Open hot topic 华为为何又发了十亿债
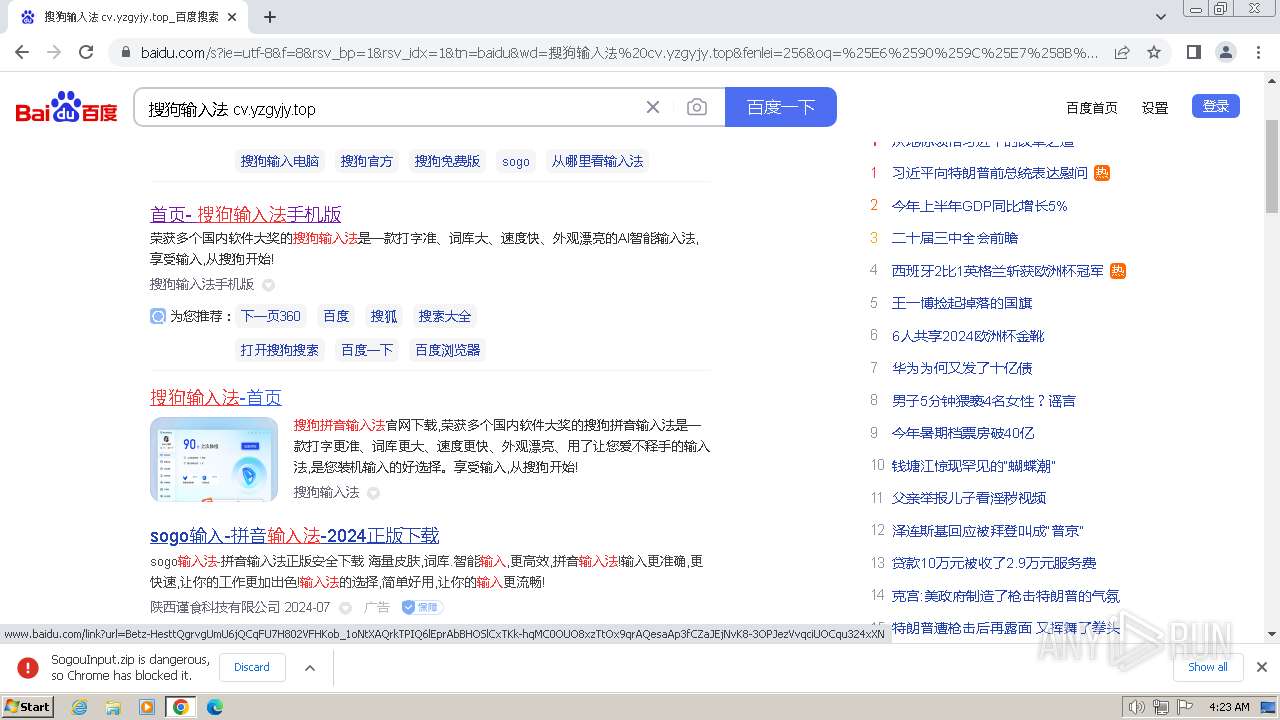1280x720 pixels. 962,368
